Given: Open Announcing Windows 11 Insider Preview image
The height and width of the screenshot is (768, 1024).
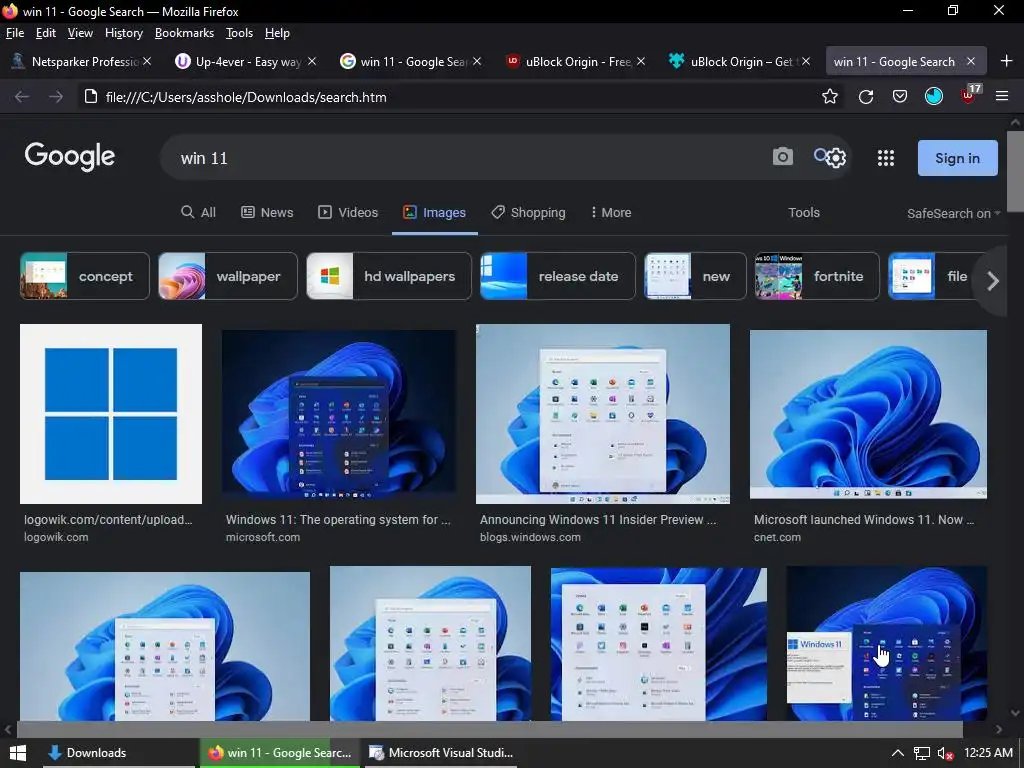Looking at the screenshot, I should [603, 414].
